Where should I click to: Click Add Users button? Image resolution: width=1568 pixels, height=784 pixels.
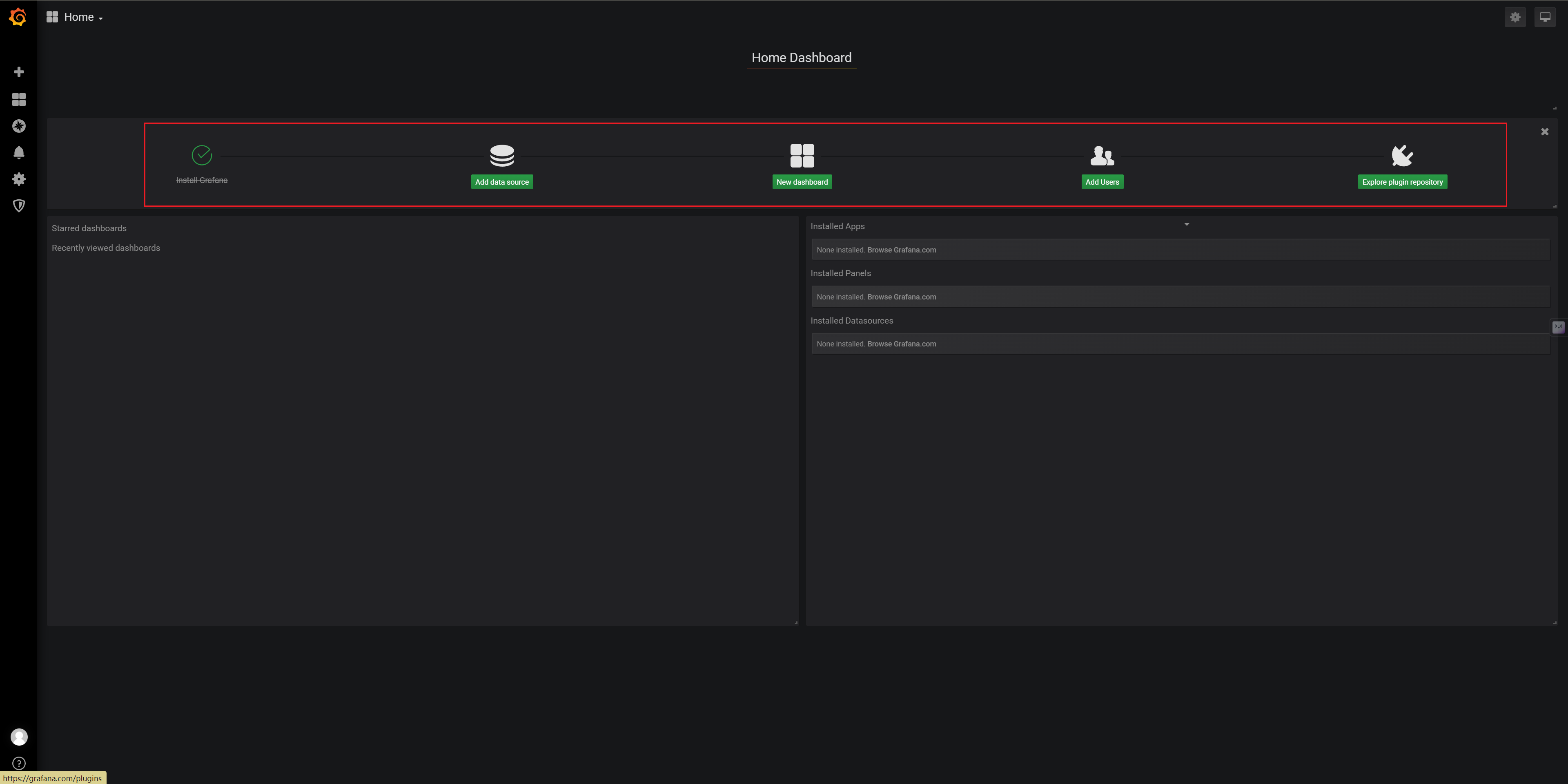point(1102,181)
